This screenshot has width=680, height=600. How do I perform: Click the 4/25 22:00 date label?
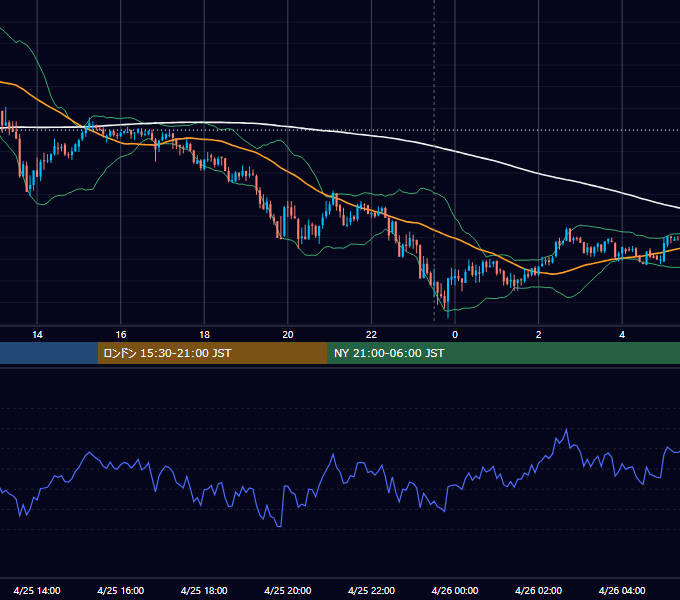coord(372,590)
